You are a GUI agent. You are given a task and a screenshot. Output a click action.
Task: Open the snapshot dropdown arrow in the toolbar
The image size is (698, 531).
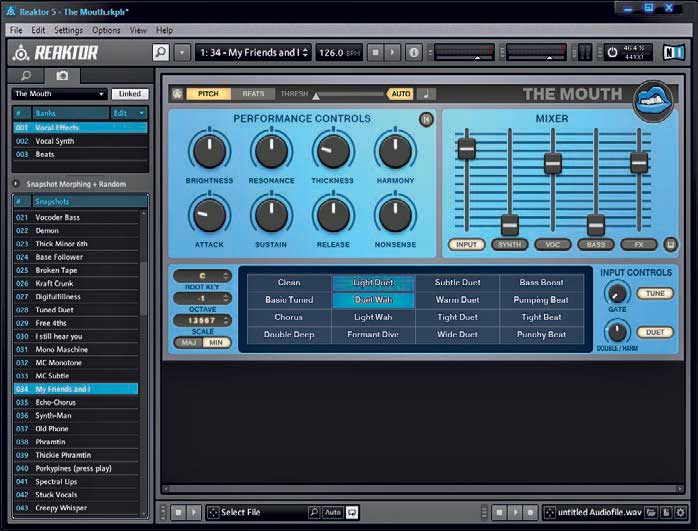coord(182,53)
